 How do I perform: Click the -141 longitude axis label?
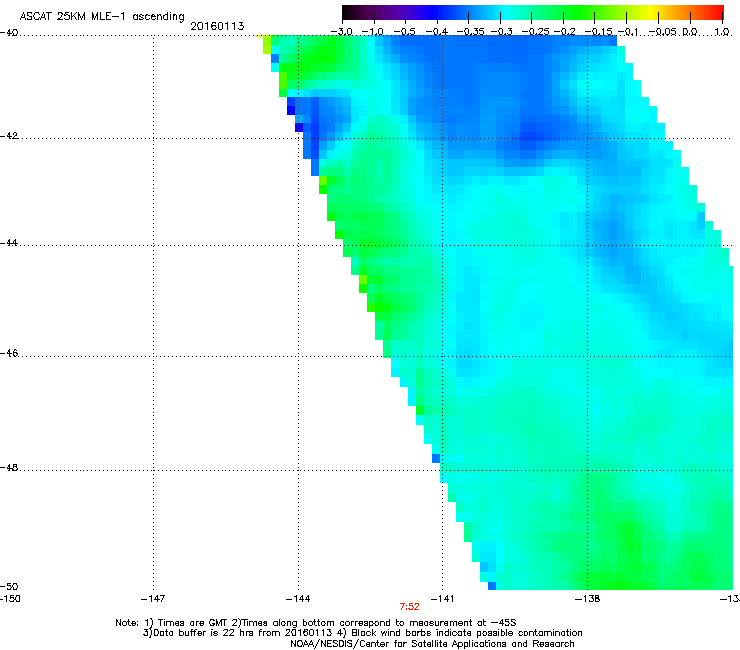click(x=442, y=599)
